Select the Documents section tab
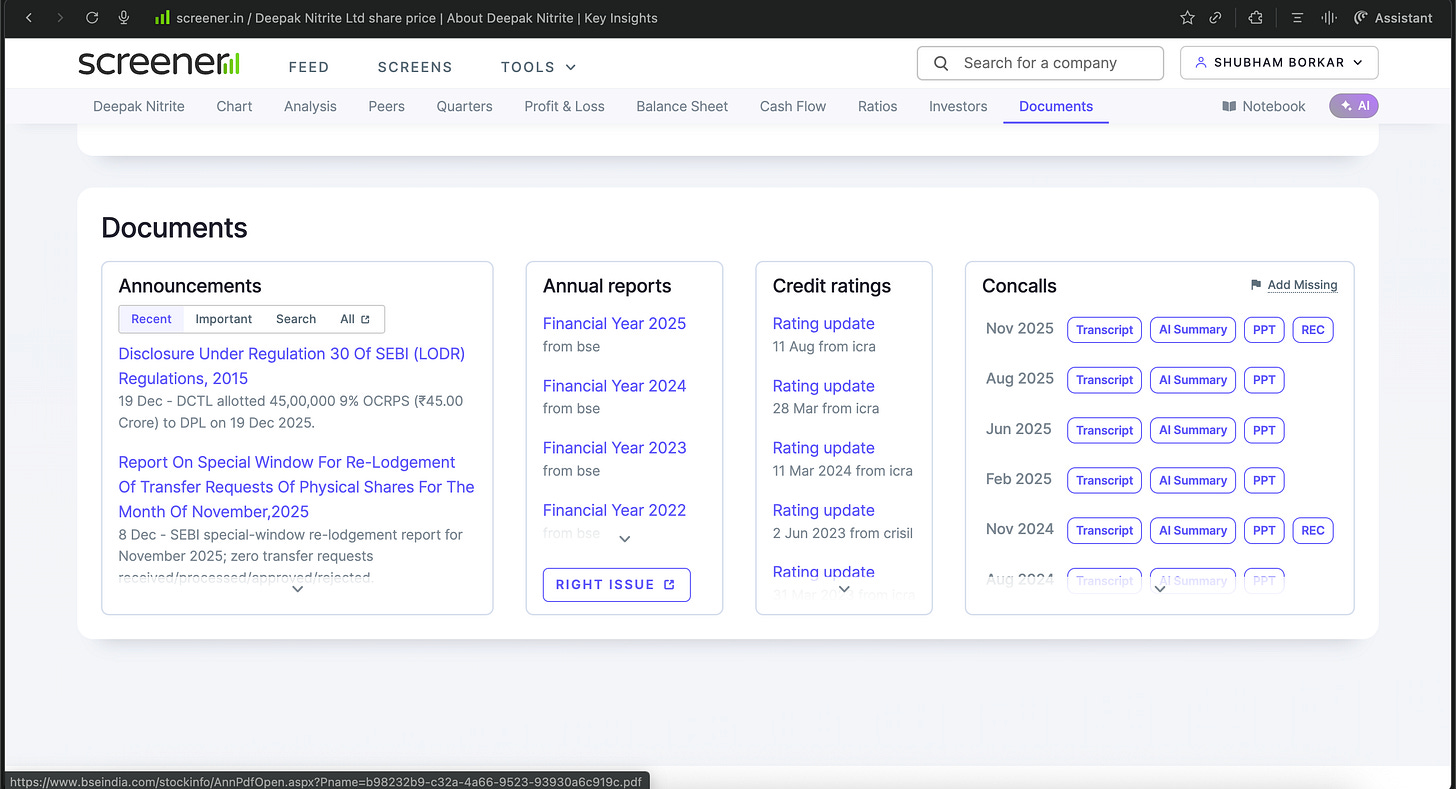1456x789 pixels. pos(1056,106)
